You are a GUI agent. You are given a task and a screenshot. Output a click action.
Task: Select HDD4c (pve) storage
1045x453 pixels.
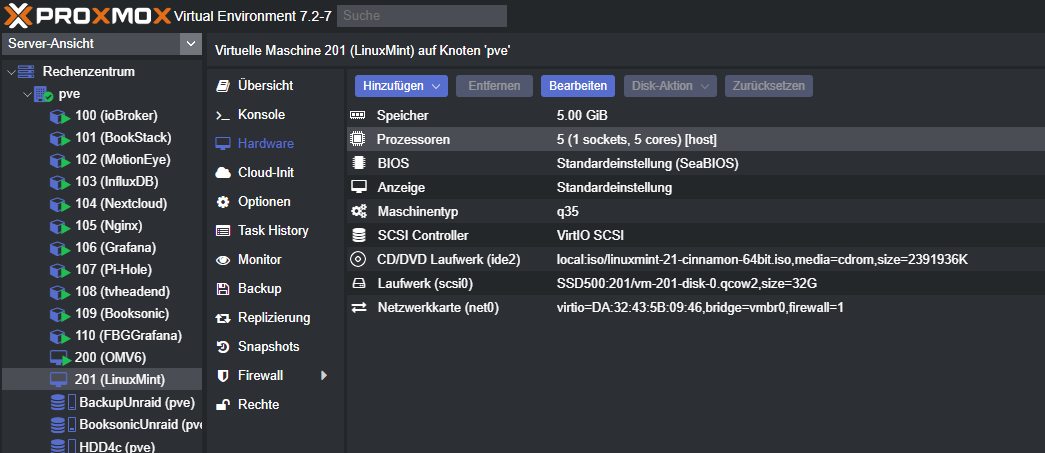pos(117,446)
